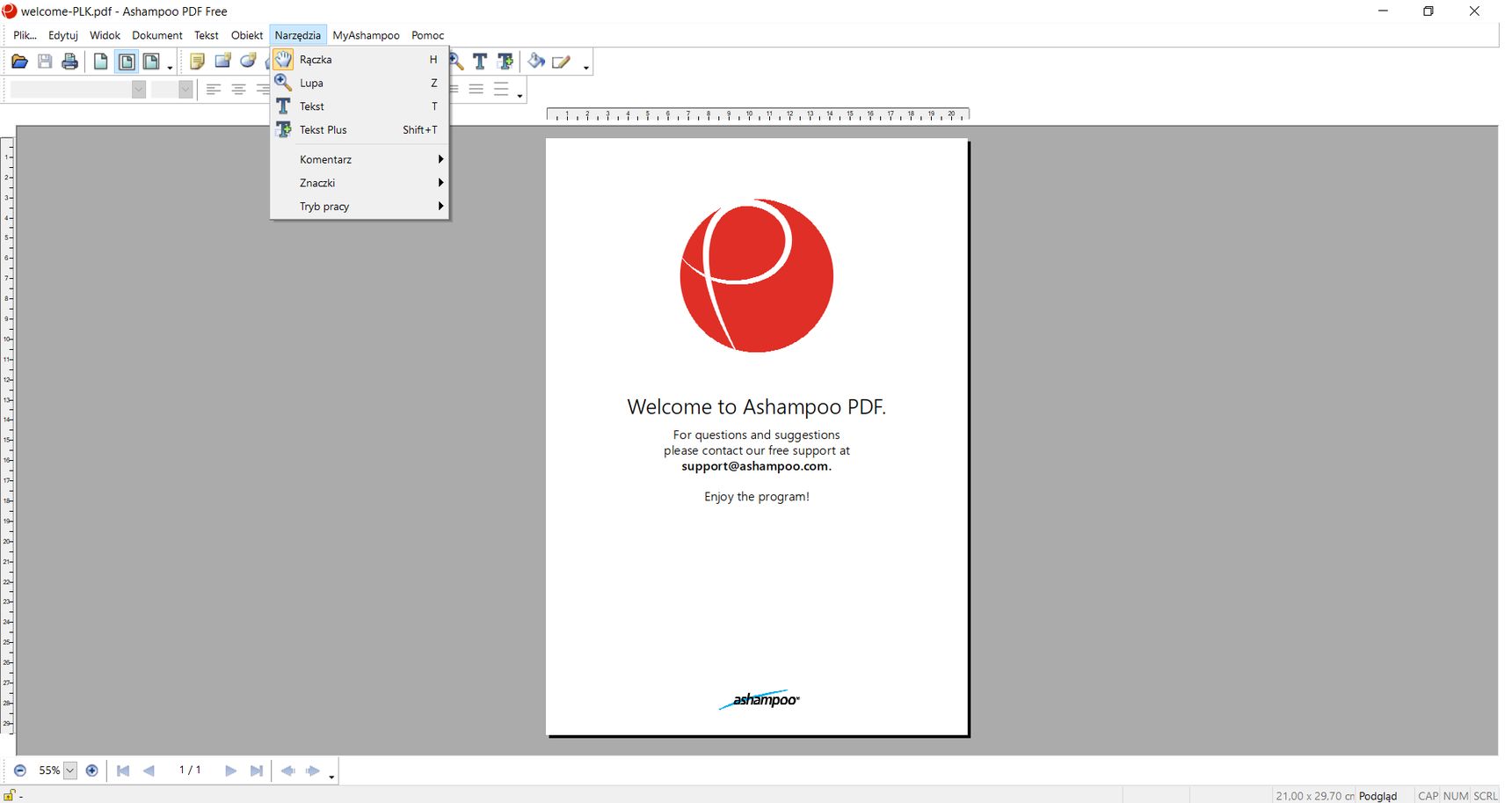
Task: Open the MyAshampoo menu
Action: [366, 35]
